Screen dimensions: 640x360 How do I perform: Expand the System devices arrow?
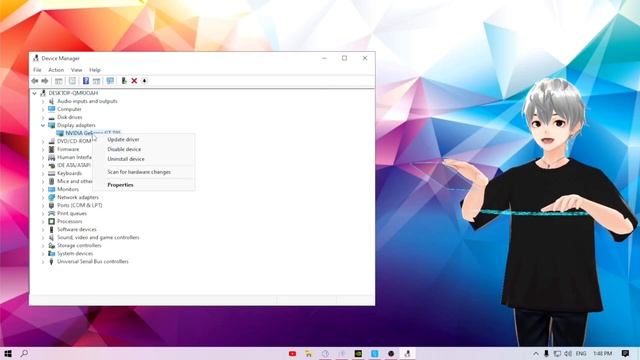click(43, 253)
